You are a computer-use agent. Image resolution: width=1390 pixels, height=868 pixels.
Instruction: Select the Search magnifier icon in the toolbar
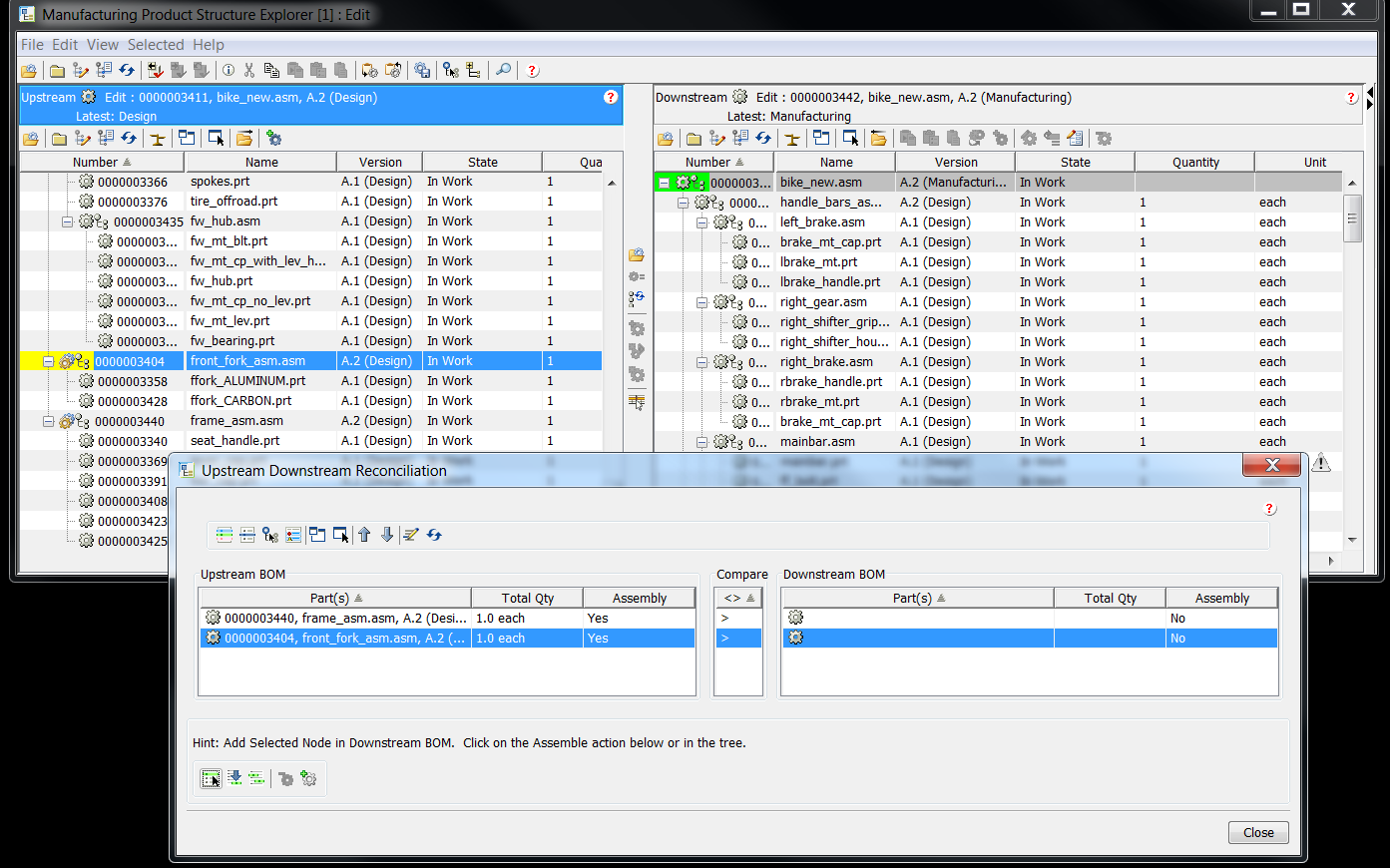pos(502,70)
